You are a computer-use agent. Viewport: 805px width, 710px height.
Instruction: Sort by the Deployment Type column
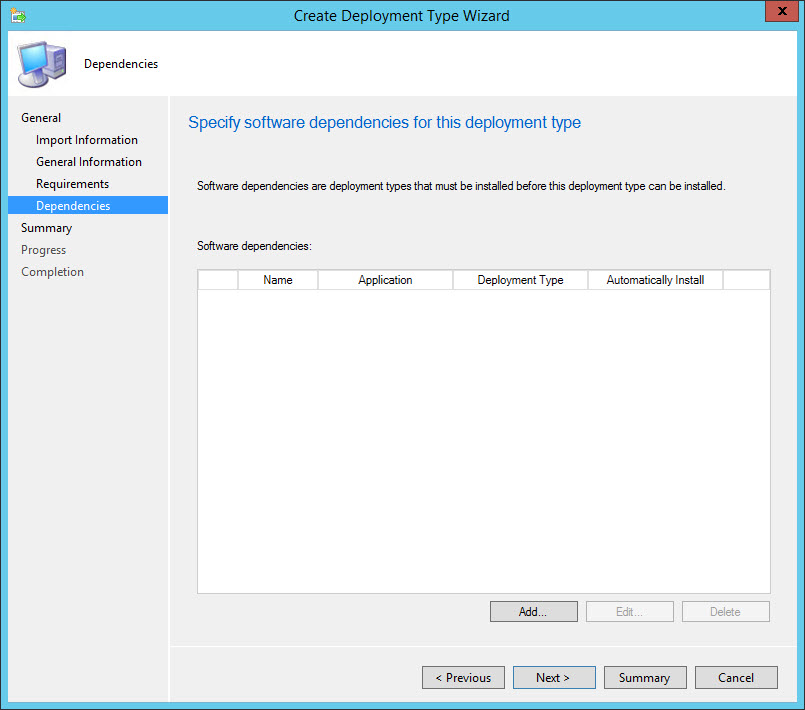click(520, 280)
